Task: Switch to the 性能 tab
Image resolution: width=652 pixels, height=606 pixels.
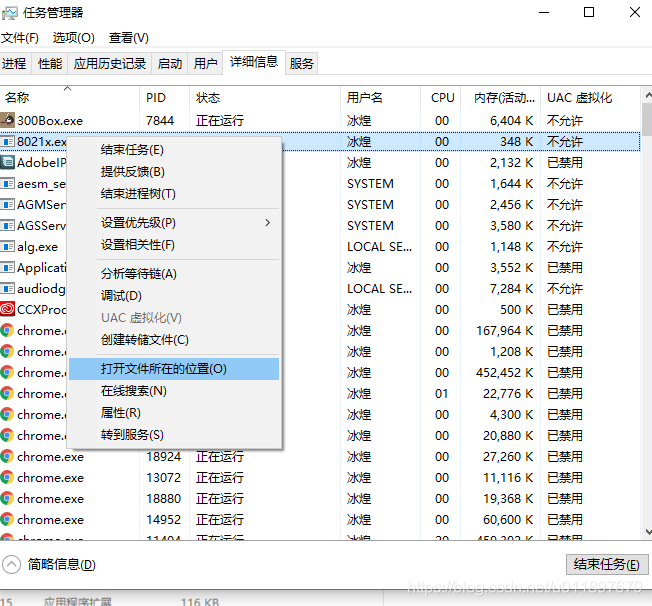Action: pos(50,64)
